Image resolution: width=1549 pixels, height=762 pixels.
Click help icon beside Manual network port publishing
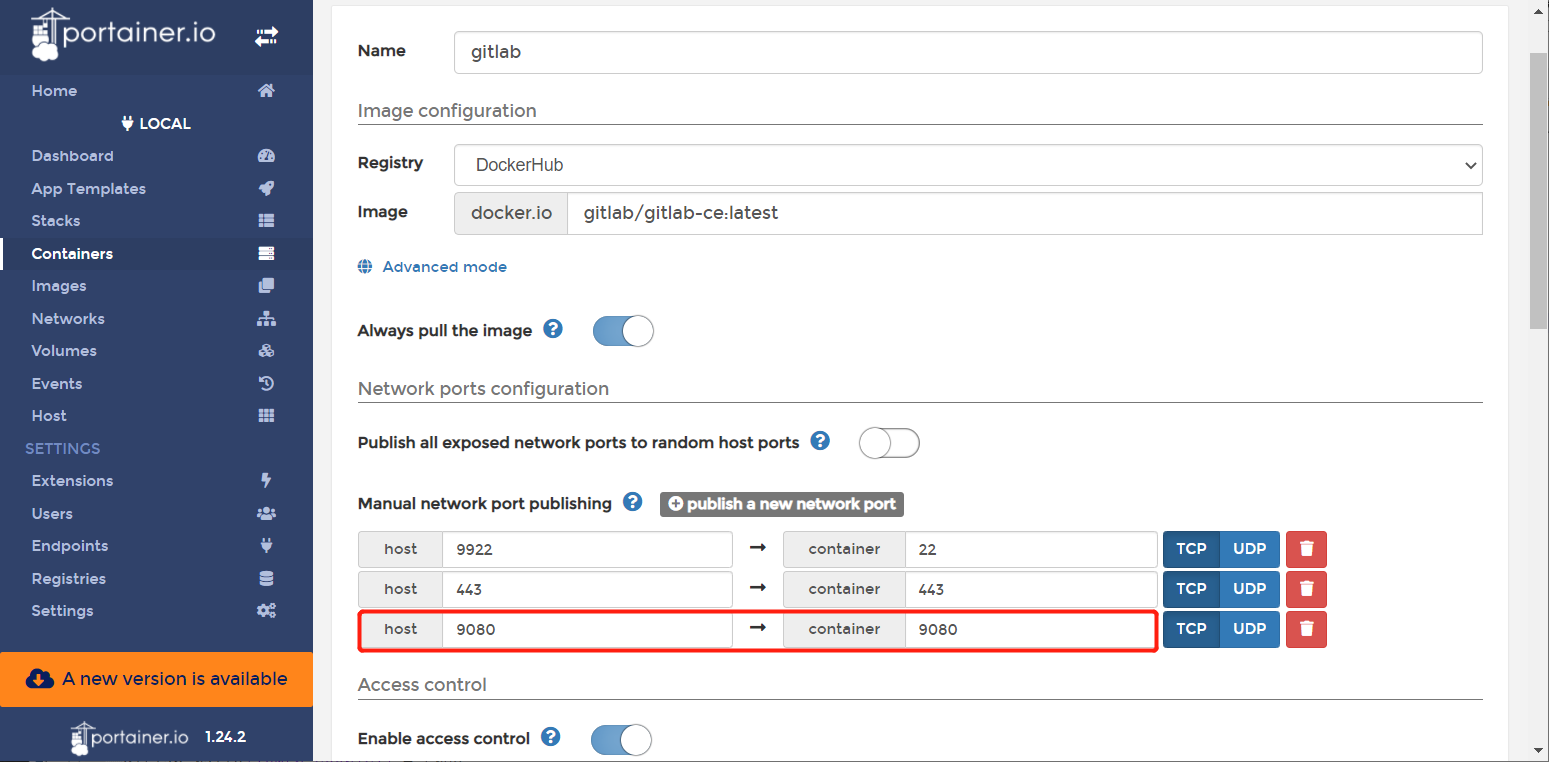click(632, 502)
